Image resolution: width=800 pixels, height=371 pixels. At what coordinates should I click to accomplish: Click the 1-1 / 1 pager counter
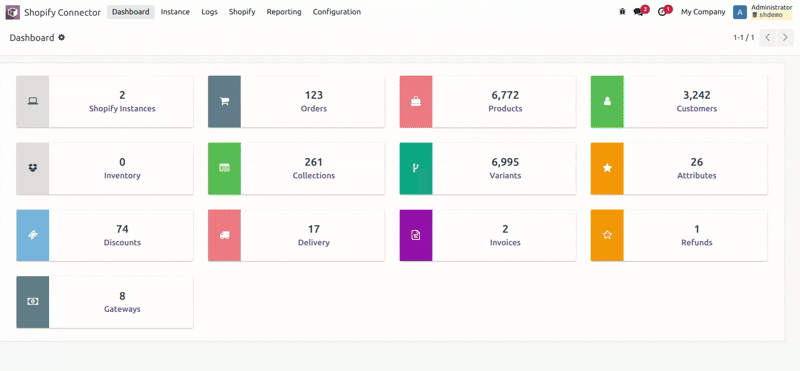pos(744,38)
